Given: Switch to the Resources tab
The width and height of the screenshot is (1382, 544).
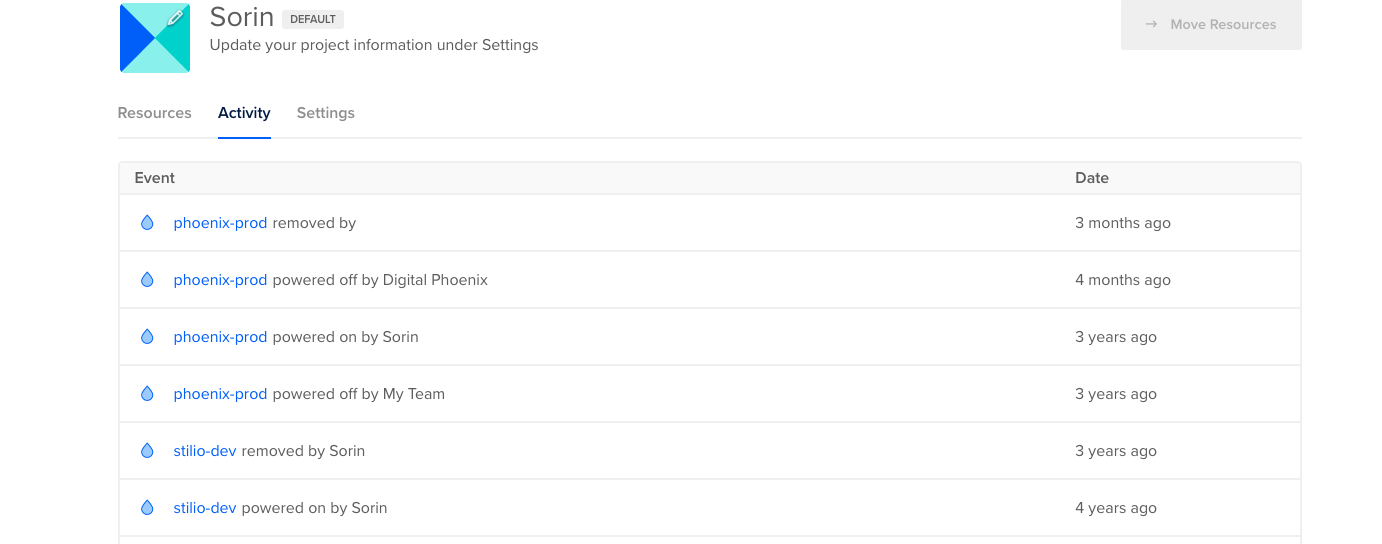Looking at the screenshot, I should point(154,113).
